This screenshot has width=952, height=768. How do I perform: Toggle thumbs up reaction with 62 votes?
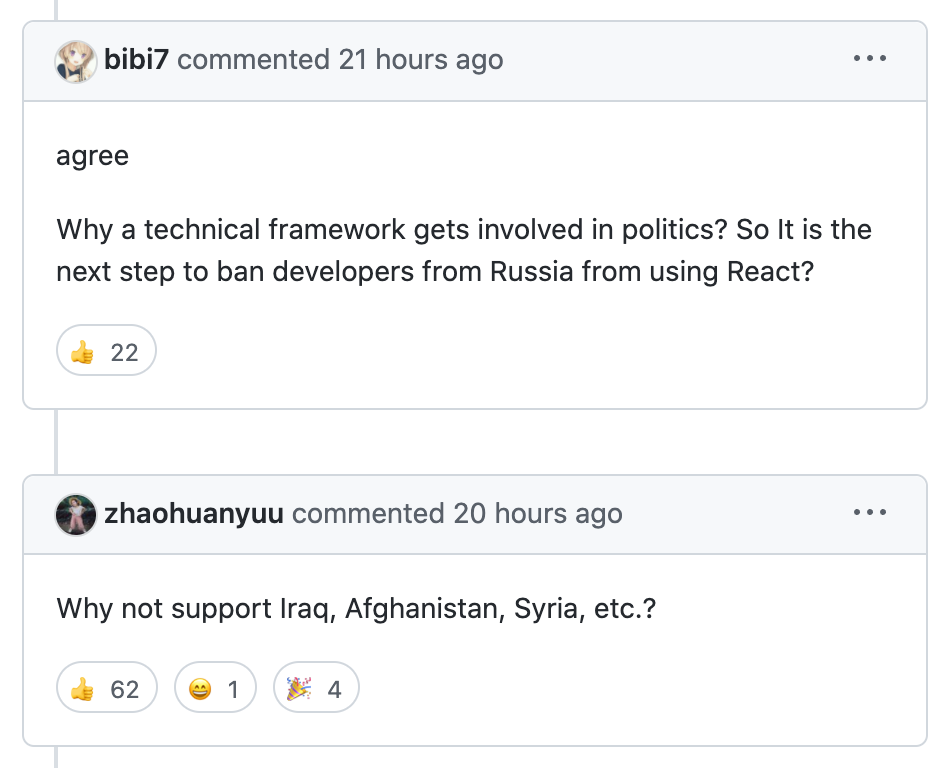tap(107, 687)
